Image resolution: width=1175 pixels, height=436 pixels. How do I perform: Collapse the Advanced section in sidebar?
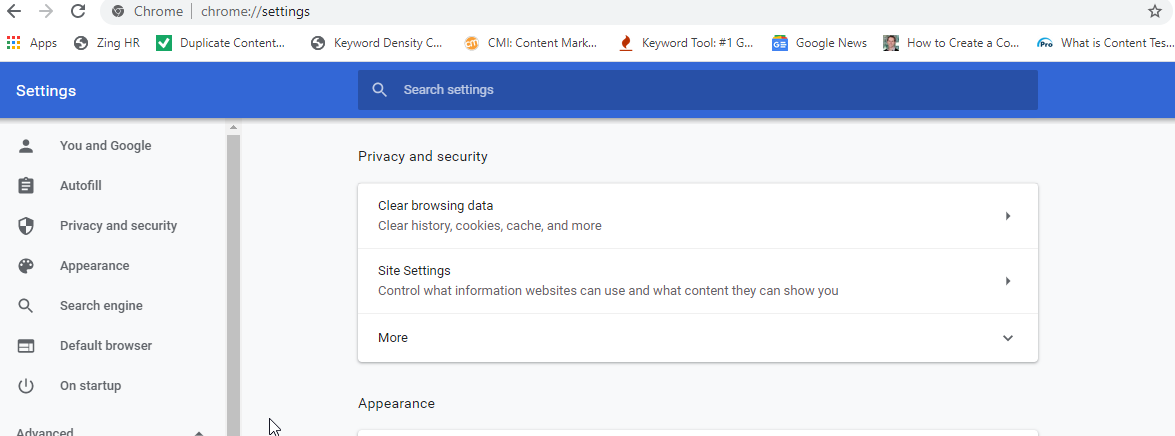click(199, 433)
